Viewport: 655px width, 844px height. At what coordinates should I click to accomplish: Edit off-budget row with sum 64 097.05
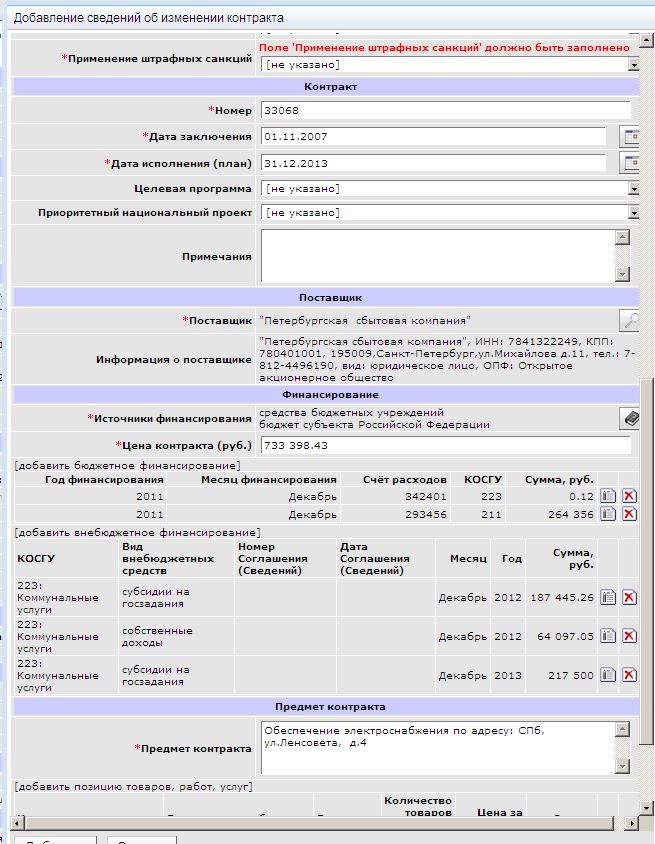pos(608,636)
